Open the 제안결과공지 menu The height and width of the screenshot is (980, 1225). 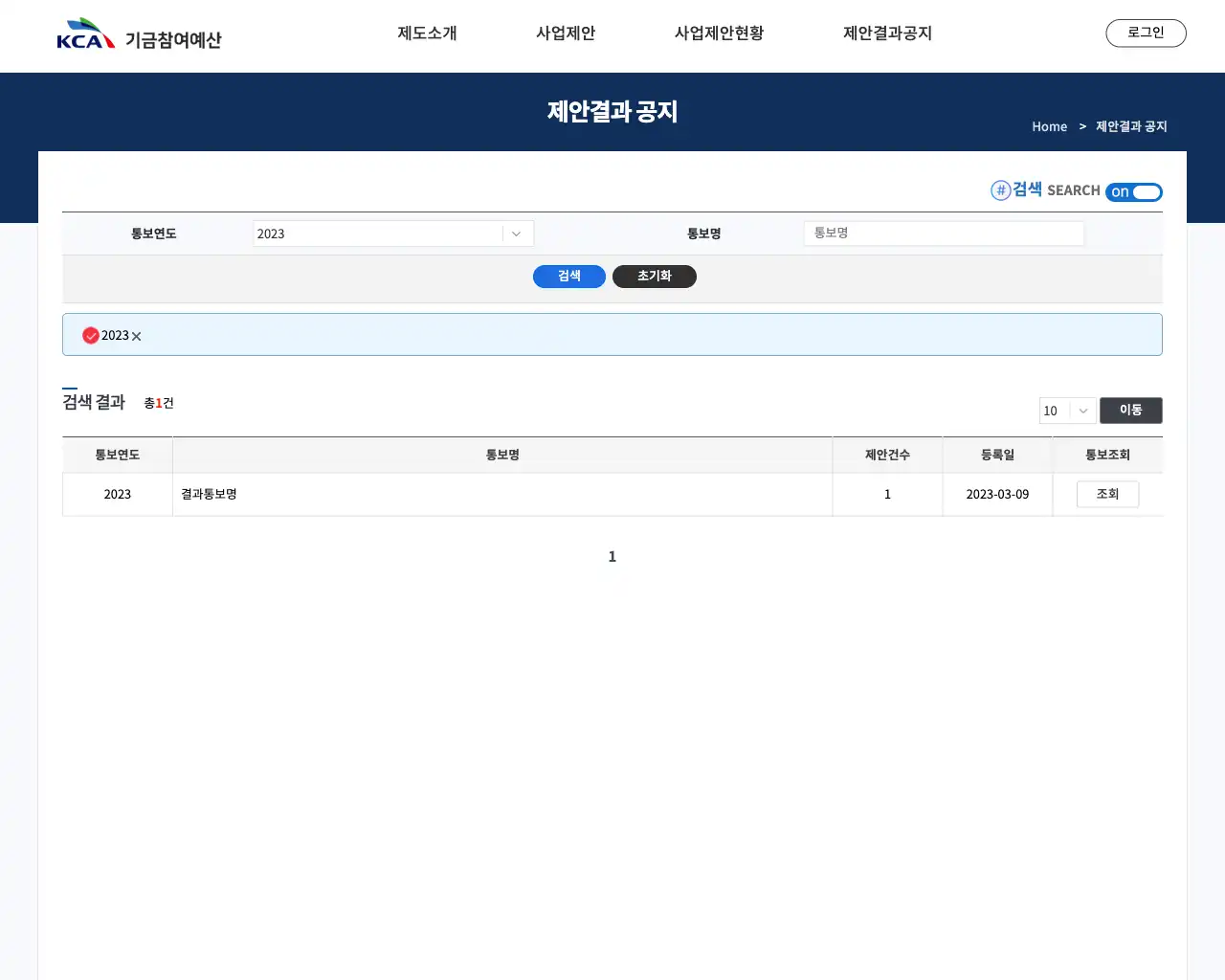point(887,33)
